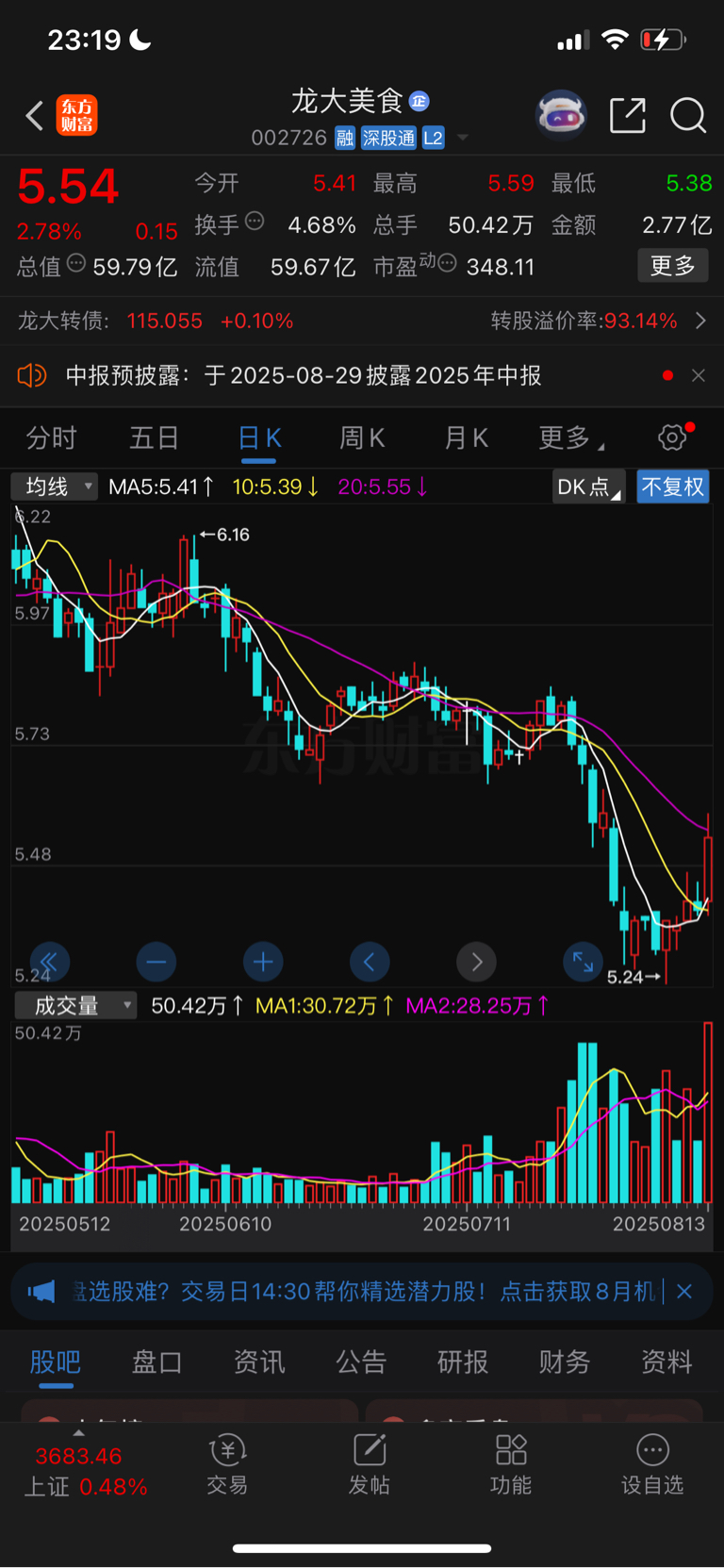Open 交易 trading button
724x1568 pixels.
tap(227, 1466)
